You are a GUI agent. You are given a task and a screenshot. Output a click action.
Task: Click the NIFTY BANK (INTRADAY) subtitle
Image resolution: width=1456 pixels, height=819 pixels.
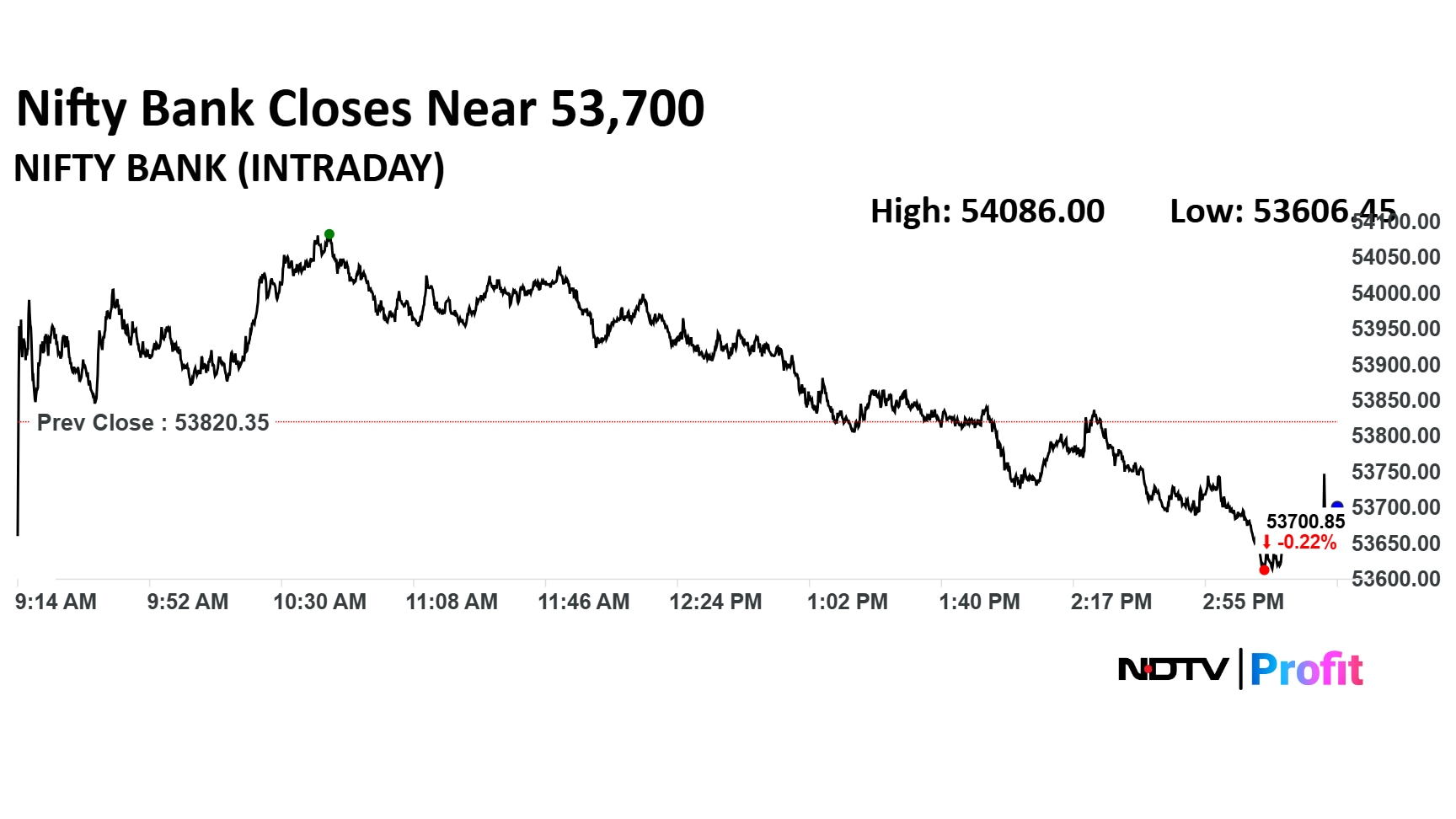point(229,169)
